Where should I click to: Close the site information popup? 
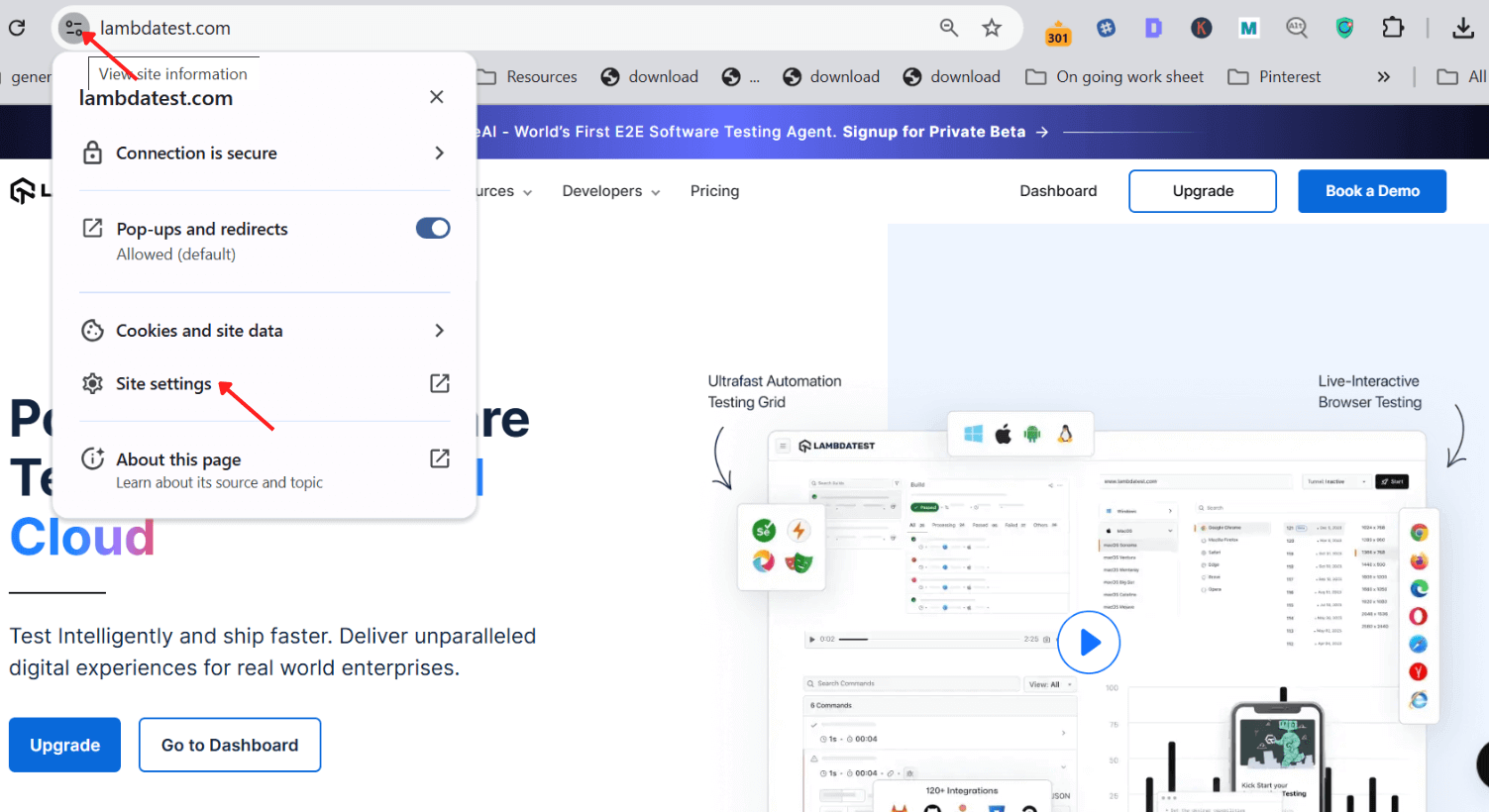(x=436, y=97)
